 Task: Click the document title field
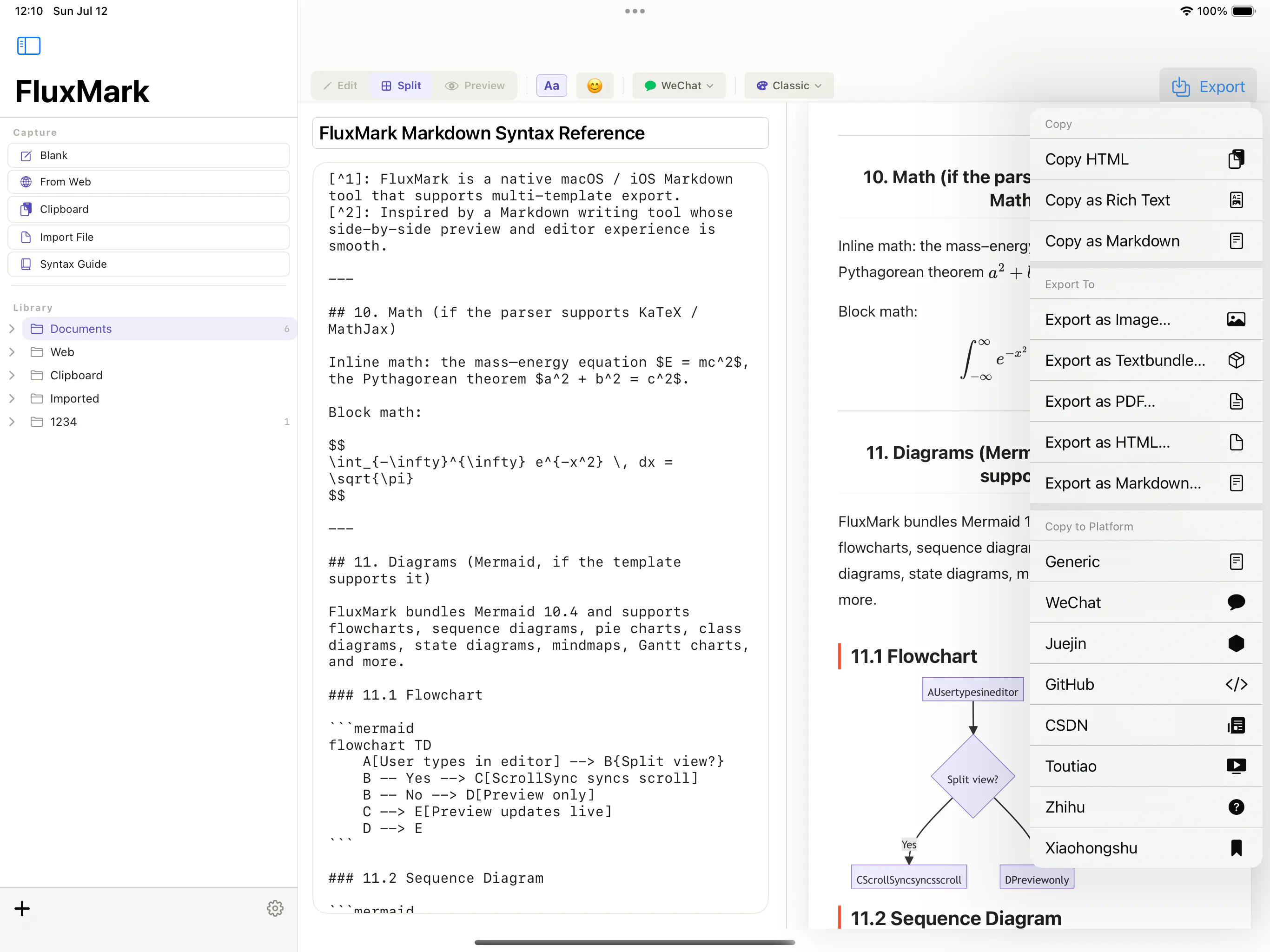click(540, 133)
